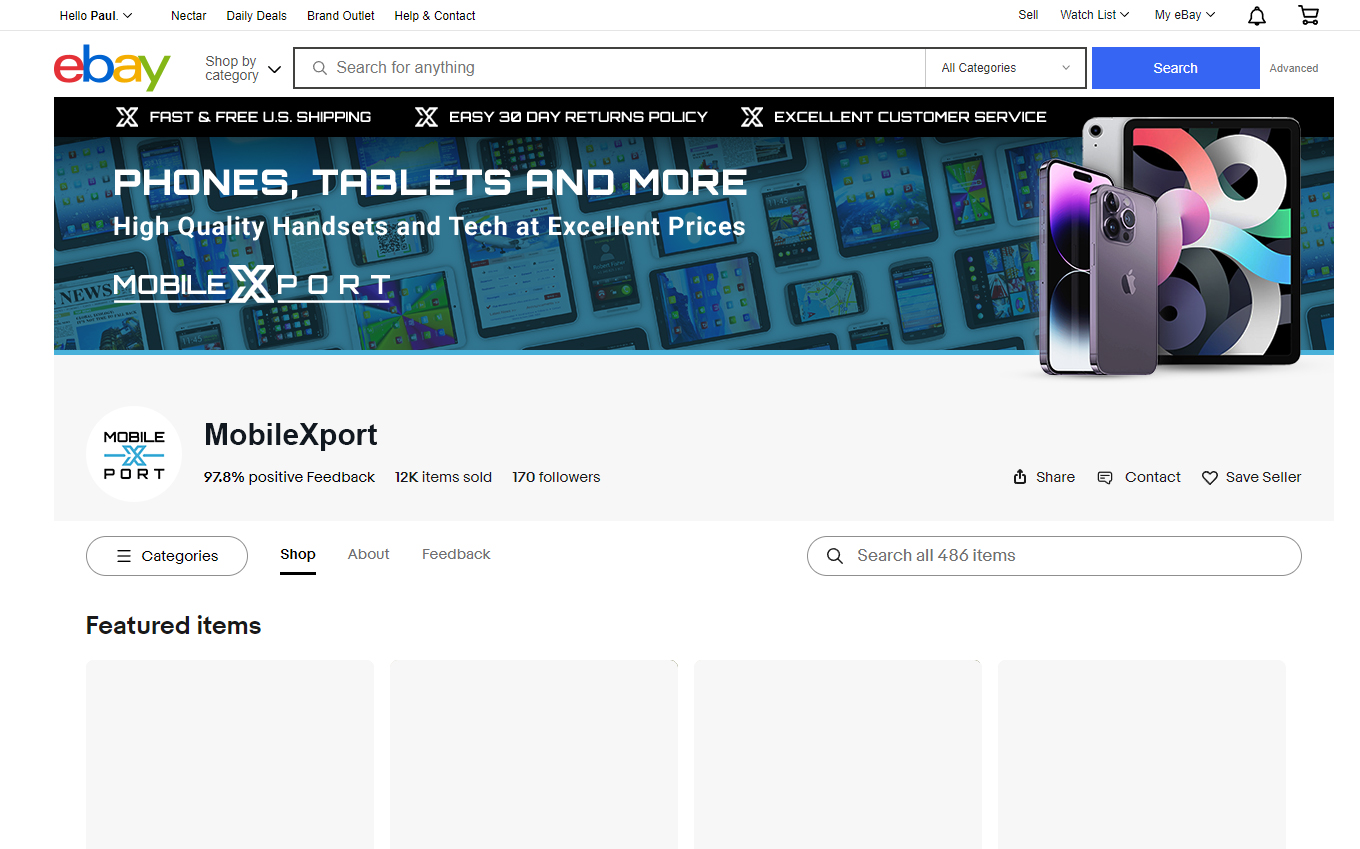Click the MobileXport round store logo
Viewport: 1360px width, 849px height.
[134, 454]
